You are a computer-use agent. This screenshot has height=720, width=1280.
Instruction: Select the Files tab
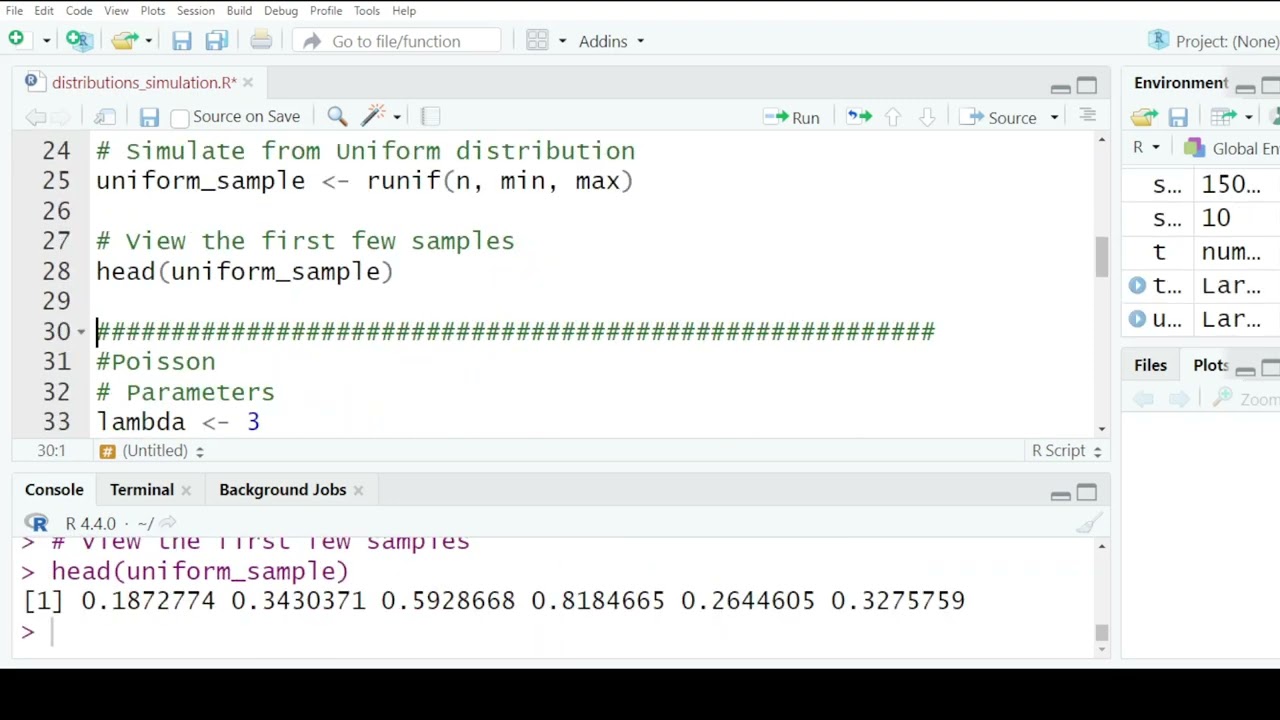1150,366
